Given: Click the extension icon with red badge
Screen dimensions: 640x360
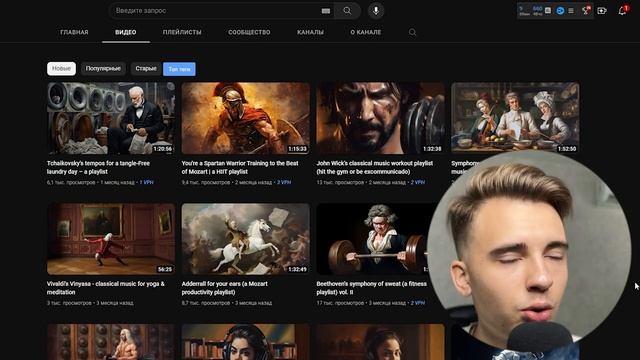Looking at the screenshot, I should [x=586, y=11].
